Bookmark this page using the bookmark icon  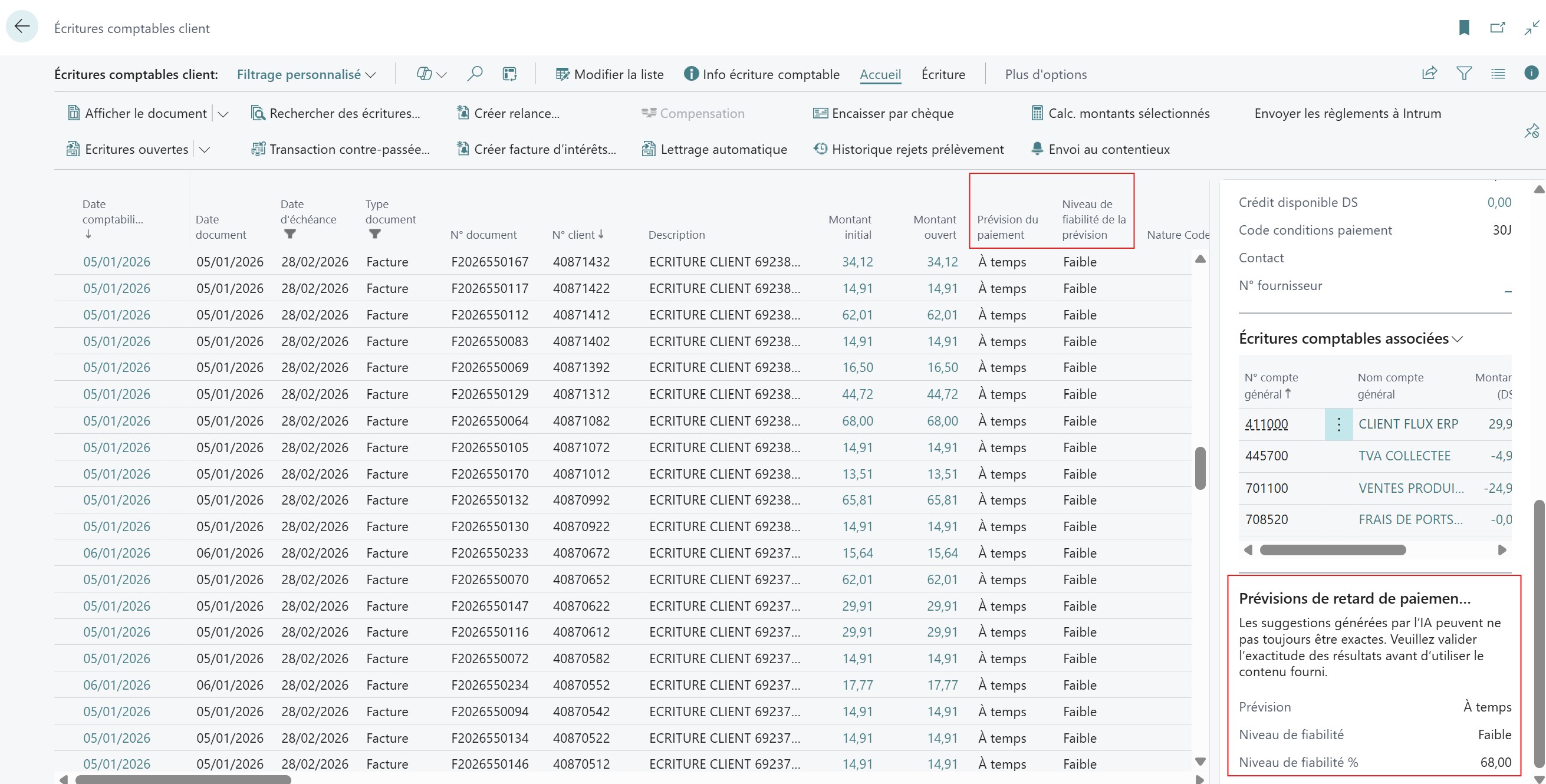(1465, 28)
